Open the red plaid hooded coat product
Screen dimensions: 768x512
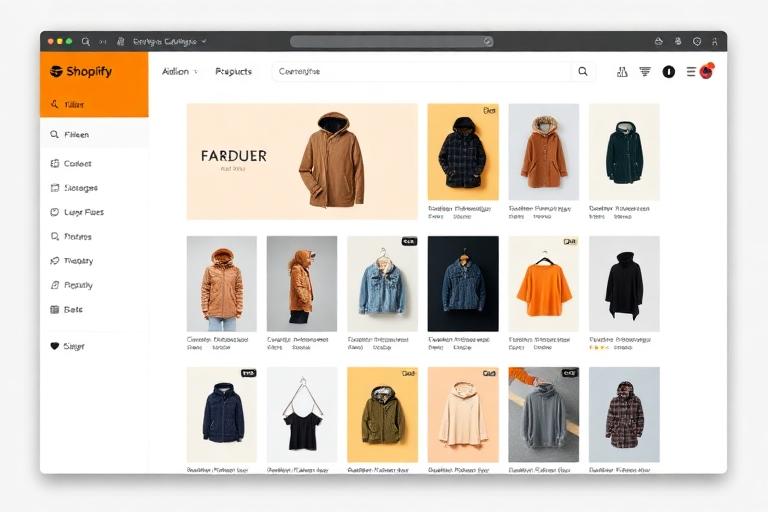[x=624, y=414]
